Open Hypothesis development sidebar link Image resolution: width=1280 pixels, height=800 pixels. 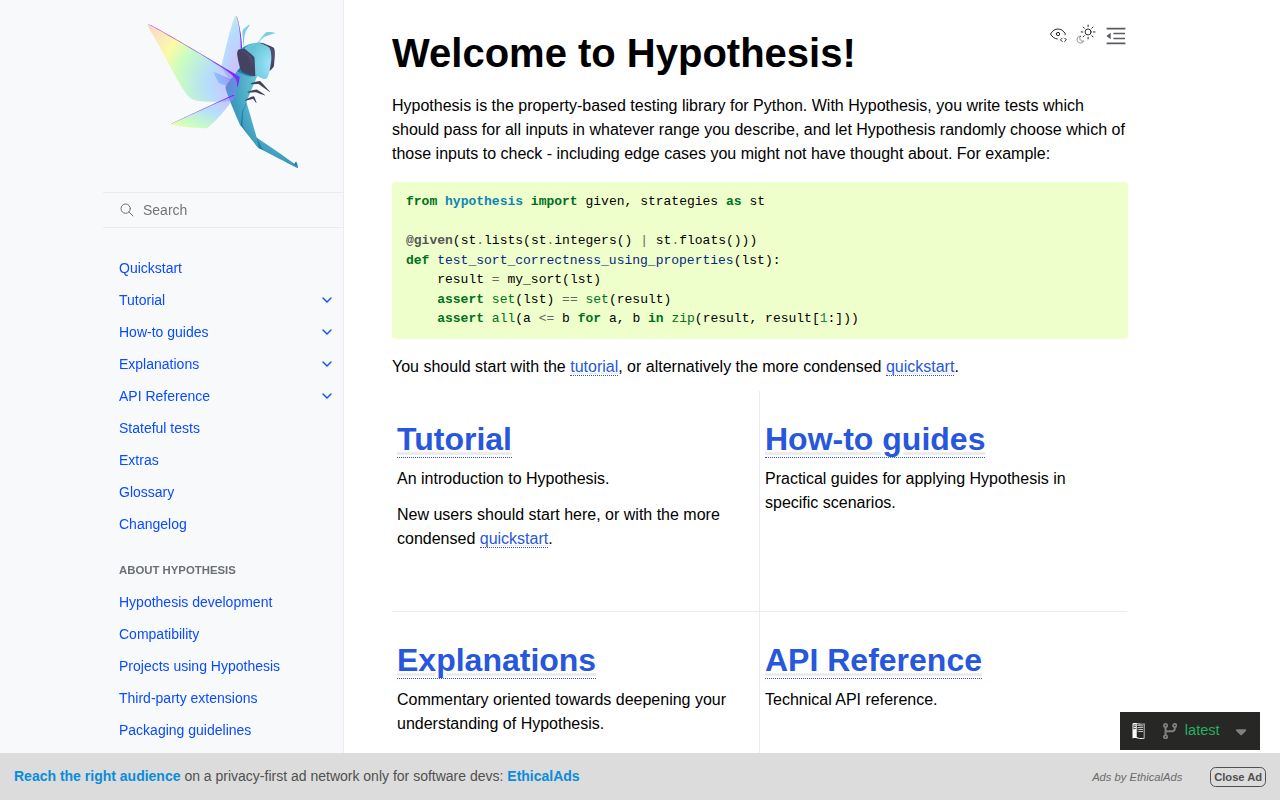point(196,602)
